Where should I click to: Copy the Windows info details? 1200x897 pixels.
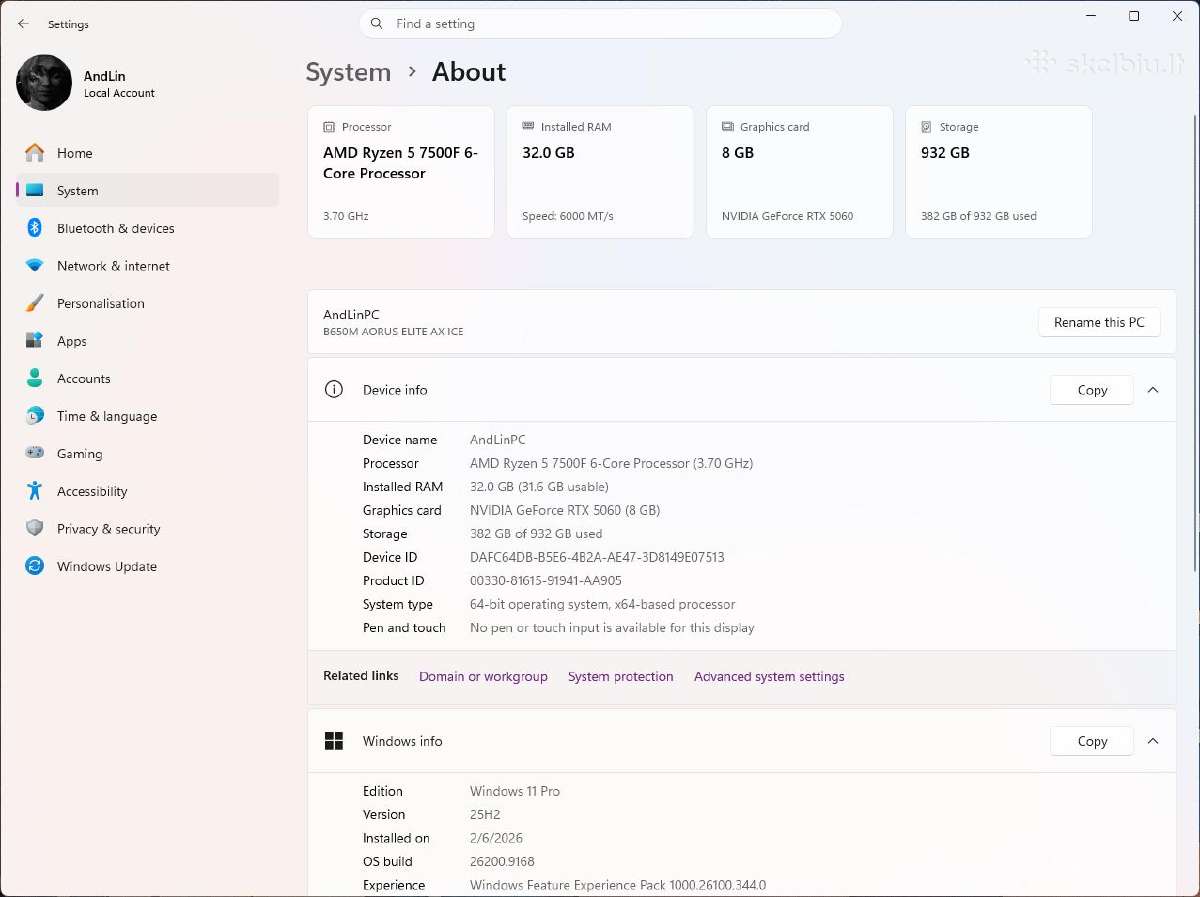1092,741
